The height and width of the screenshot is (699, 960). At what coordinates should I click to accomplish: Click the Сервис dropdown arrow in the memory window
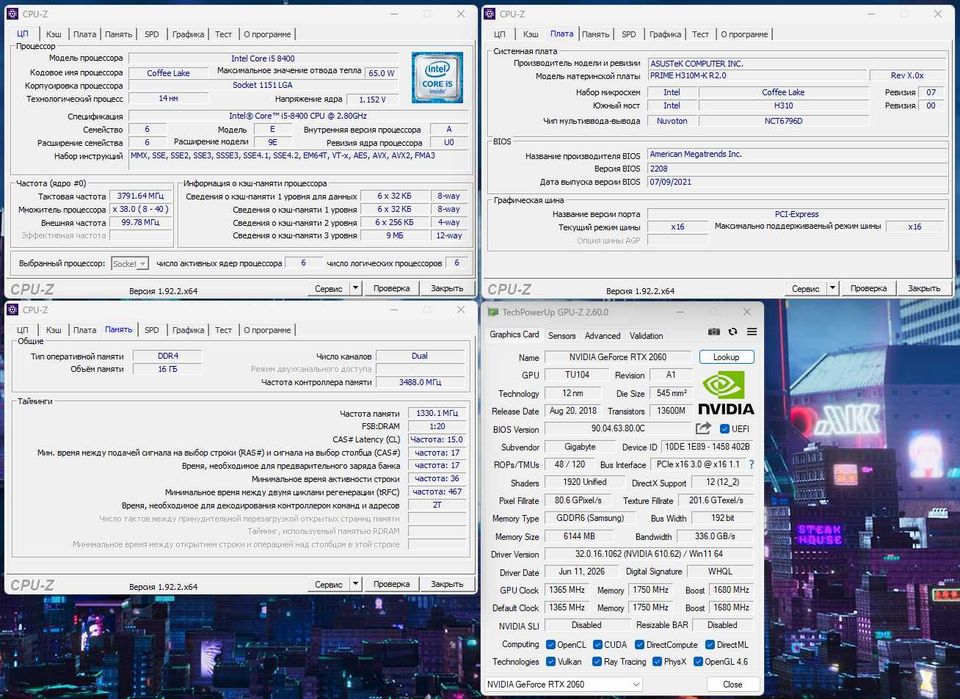356,584
